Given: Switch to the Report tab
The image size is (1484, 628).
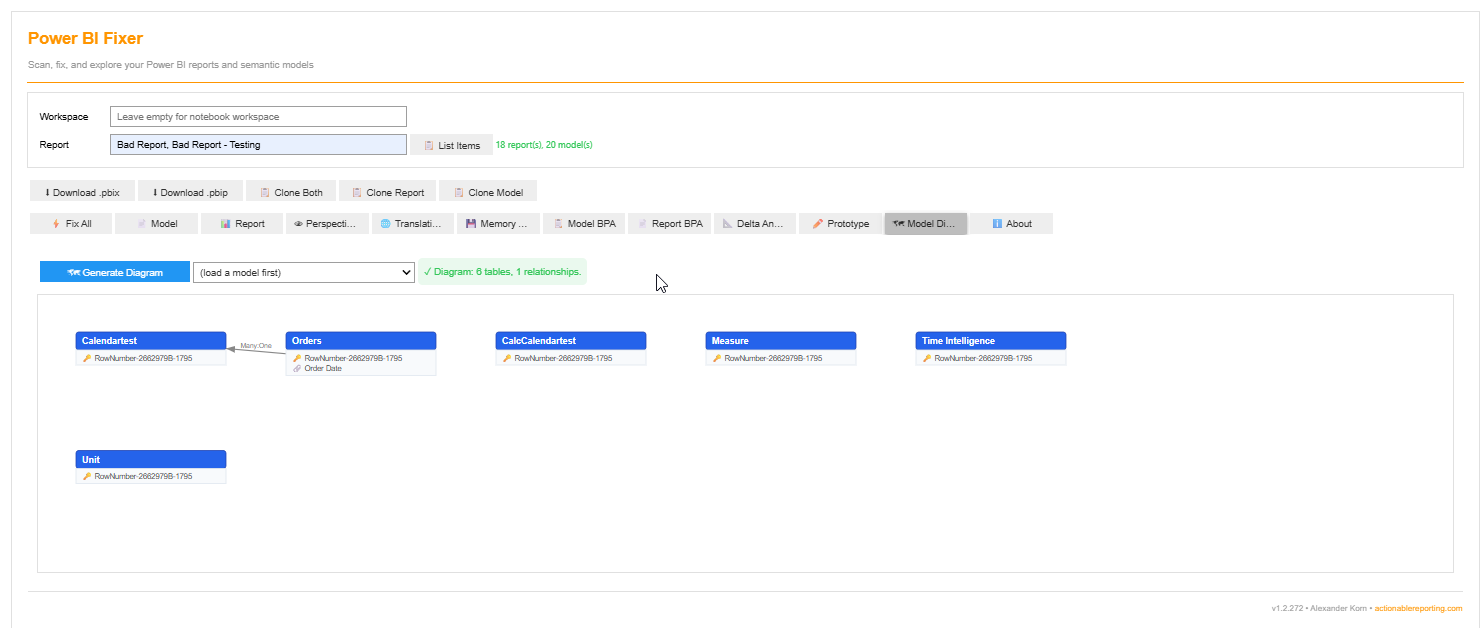Looking at the screenshot, I should [242, 224].
